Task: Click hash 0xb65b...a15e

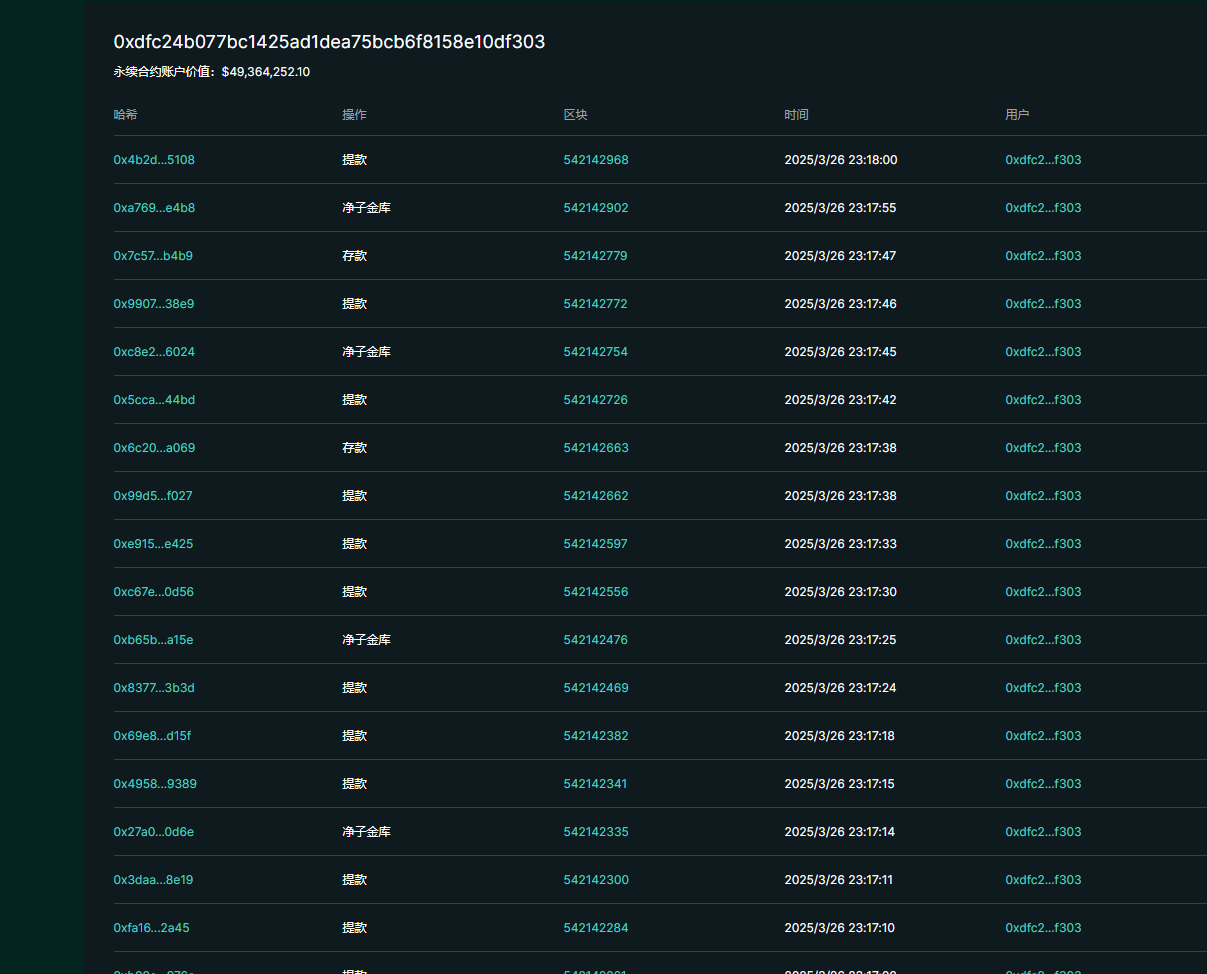Action: tap(153, 640)
